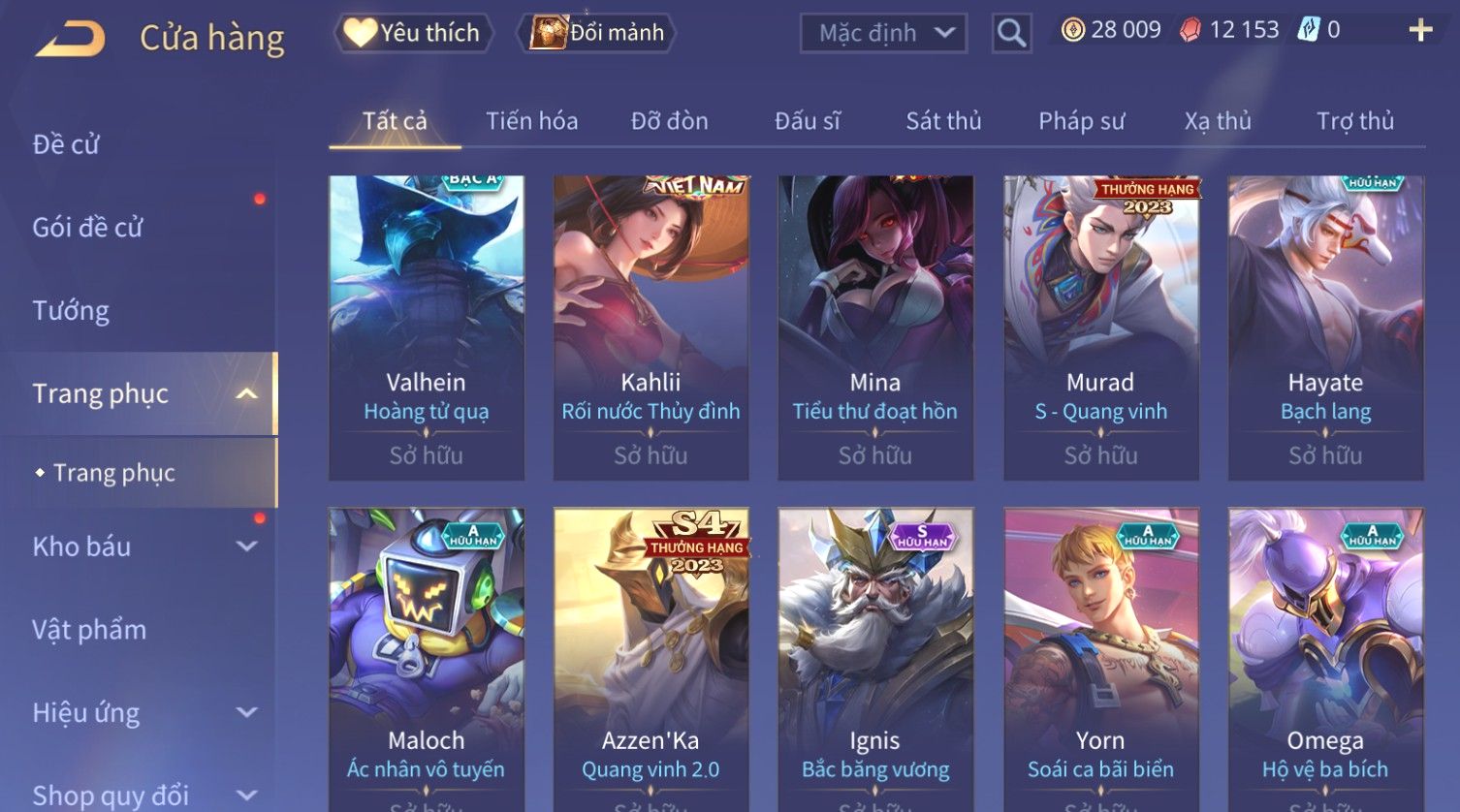1460x812 pixels.
Task: Select the Valhein Hoàng tử quạ skin card
Action: coord(427,328)
